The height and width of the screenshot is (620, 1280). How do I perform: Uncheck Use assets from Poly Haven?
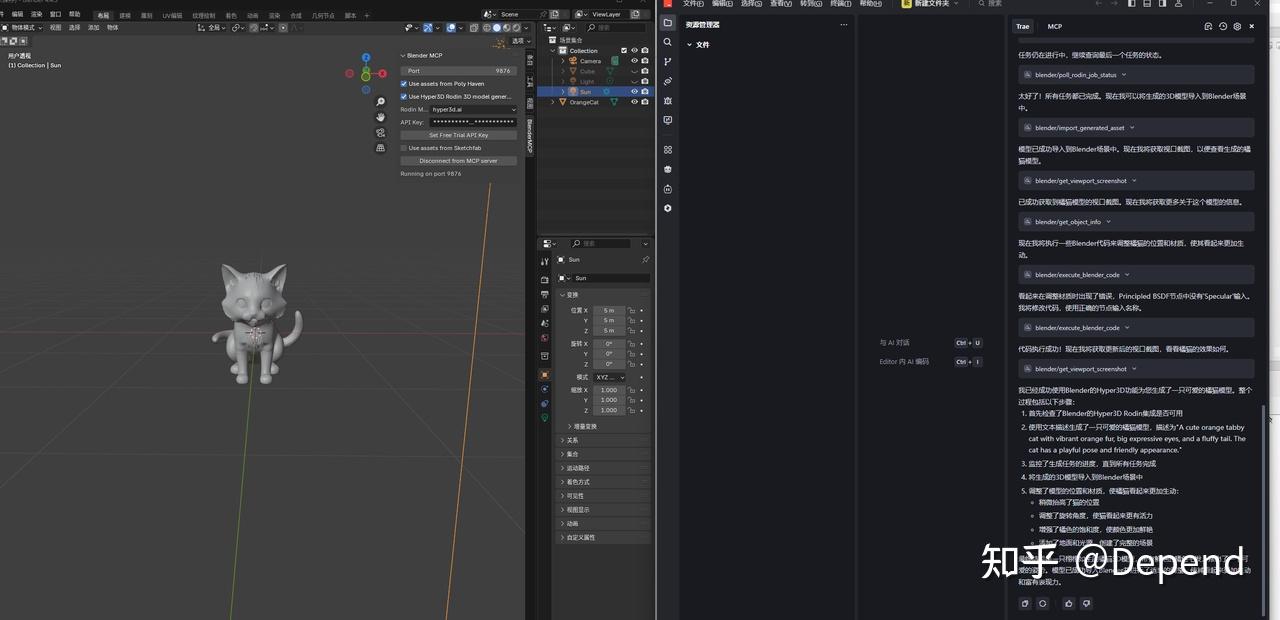coord(403,83)
